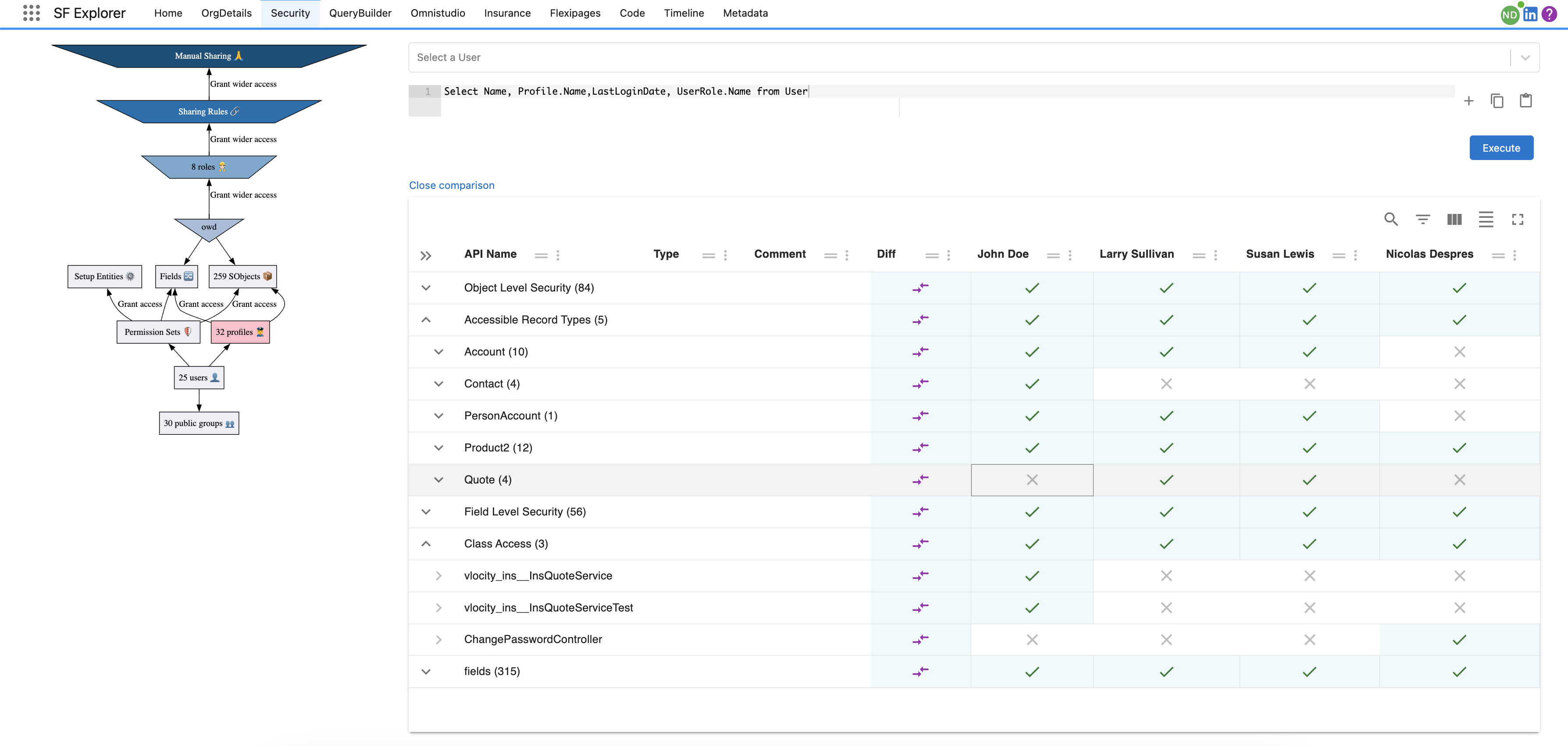Open Susan Lewis column actions menu

(1355, 256)
